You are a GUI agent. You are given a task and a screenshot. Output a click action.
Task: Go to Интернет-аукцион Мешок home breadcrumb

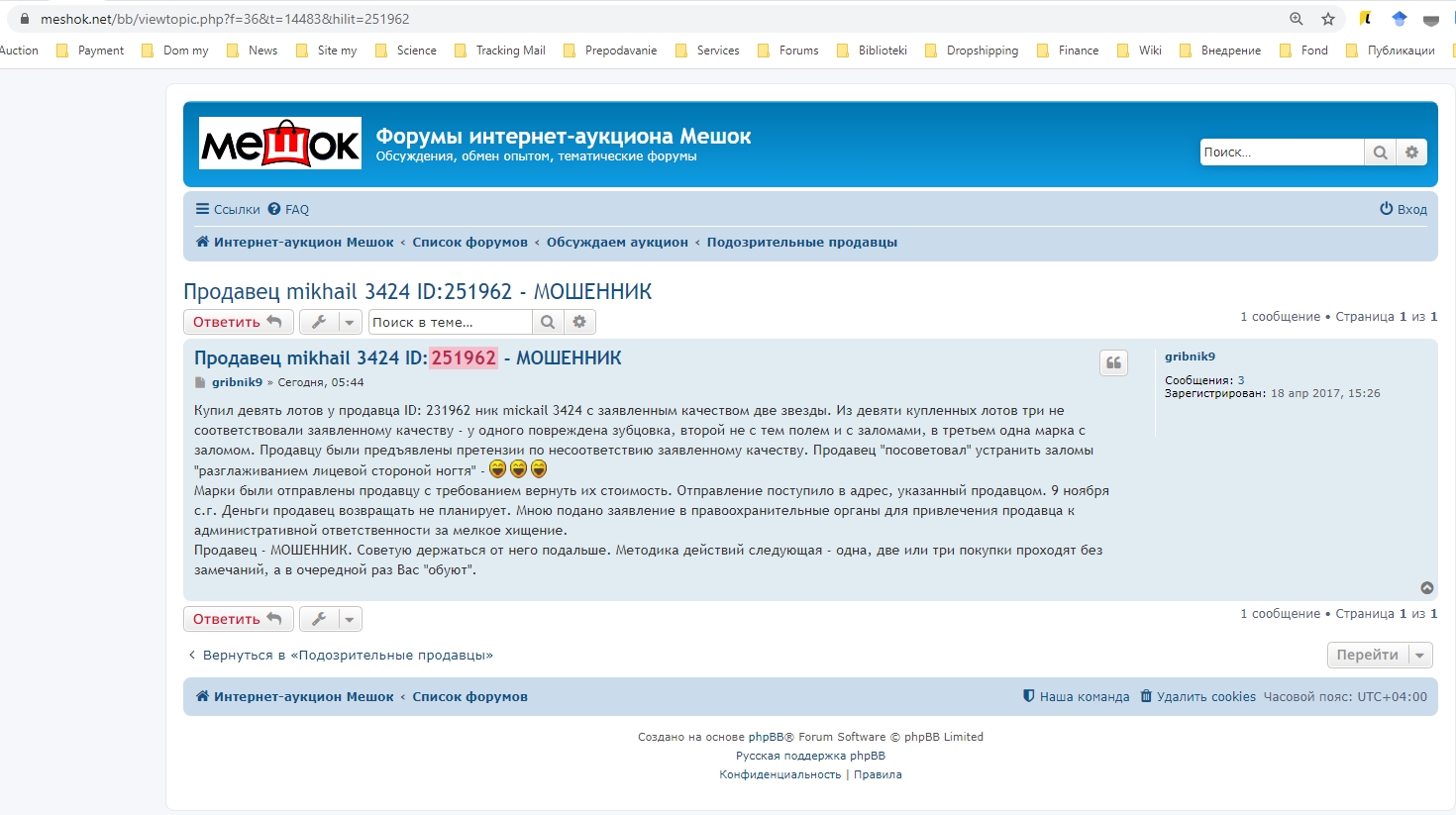[294, 242]
